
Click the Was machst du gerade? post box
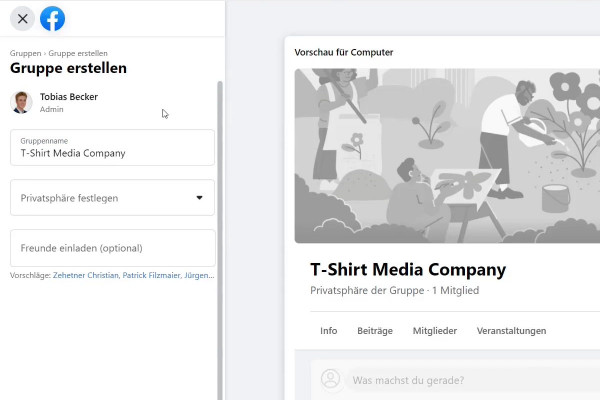click(473, 380)
